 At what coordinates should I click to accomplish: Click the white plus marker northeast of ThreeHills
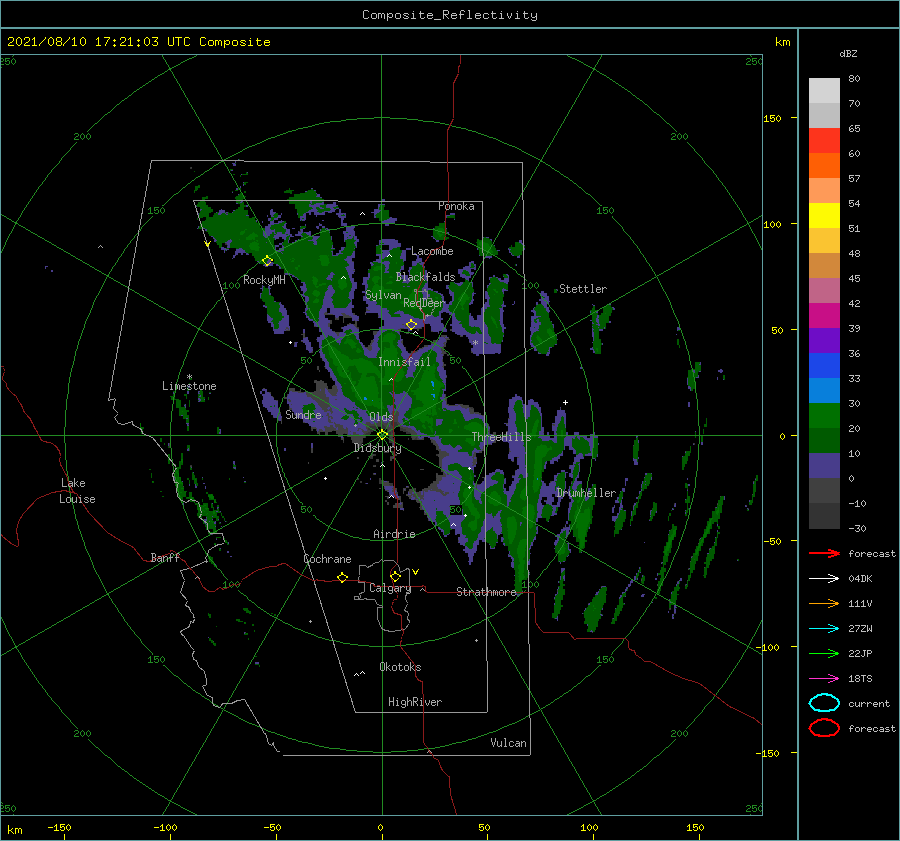point(565,402)
